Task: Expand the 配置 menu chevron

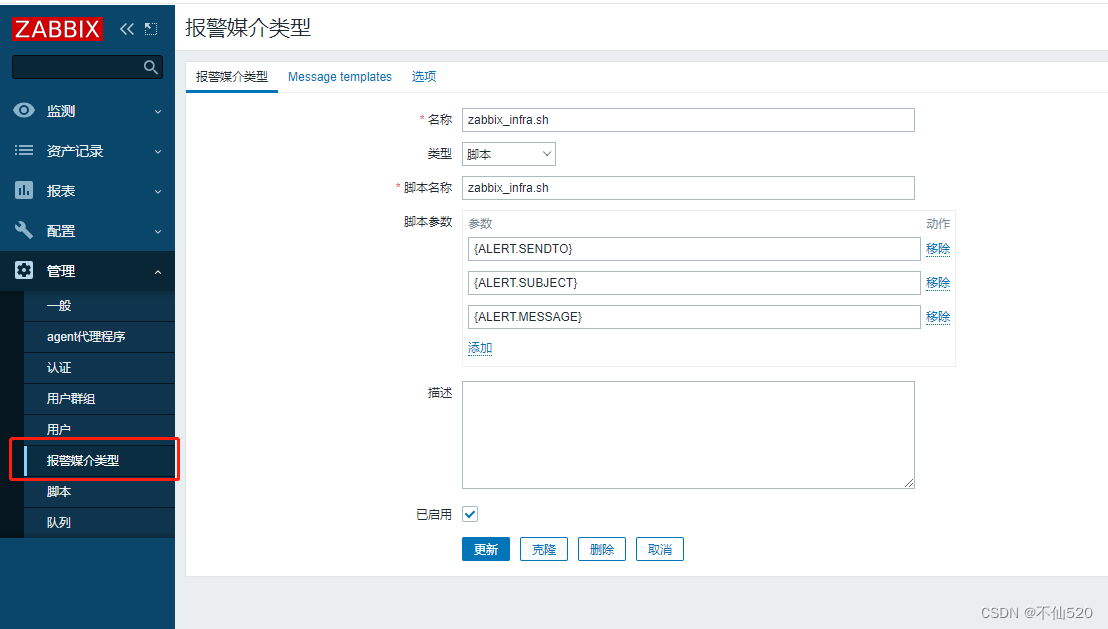Action: (x=158, y=232)
